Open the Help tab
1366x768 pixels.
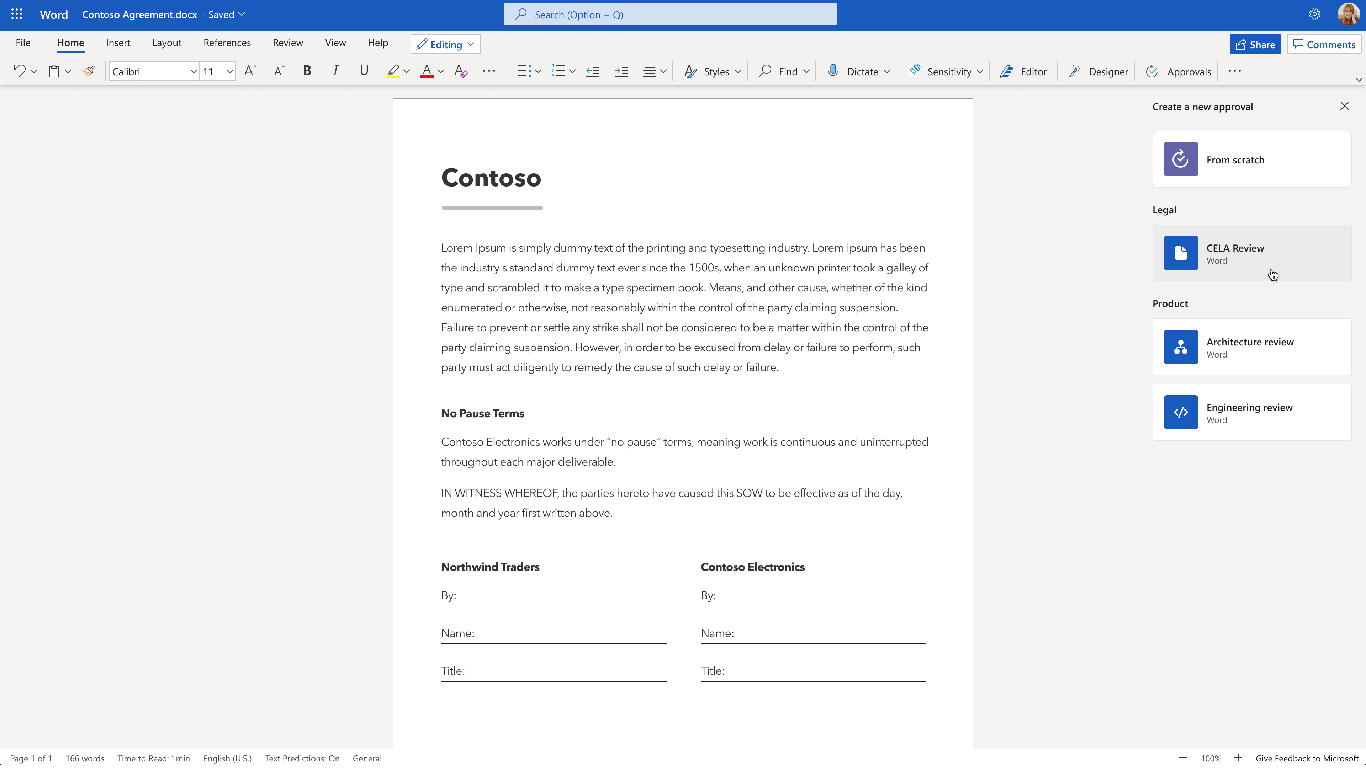click(378, 43)
